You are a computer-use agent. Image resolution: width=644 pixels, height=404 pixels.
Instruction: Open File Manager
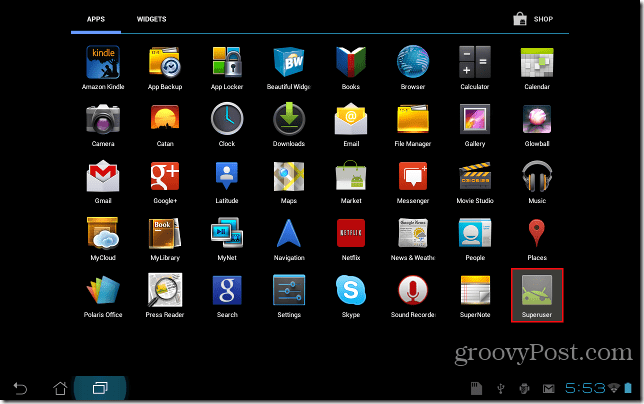click(x=413, y=125)
